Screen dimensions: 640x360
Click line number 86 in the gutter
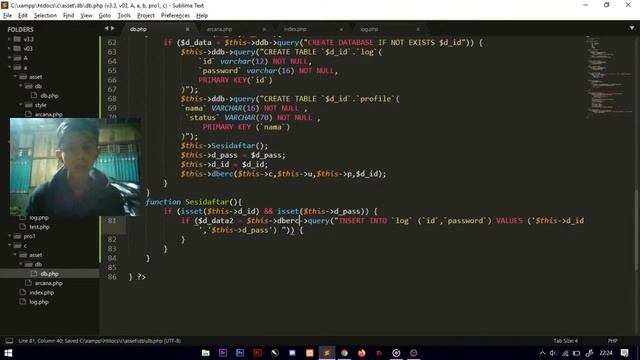(112, 277)
